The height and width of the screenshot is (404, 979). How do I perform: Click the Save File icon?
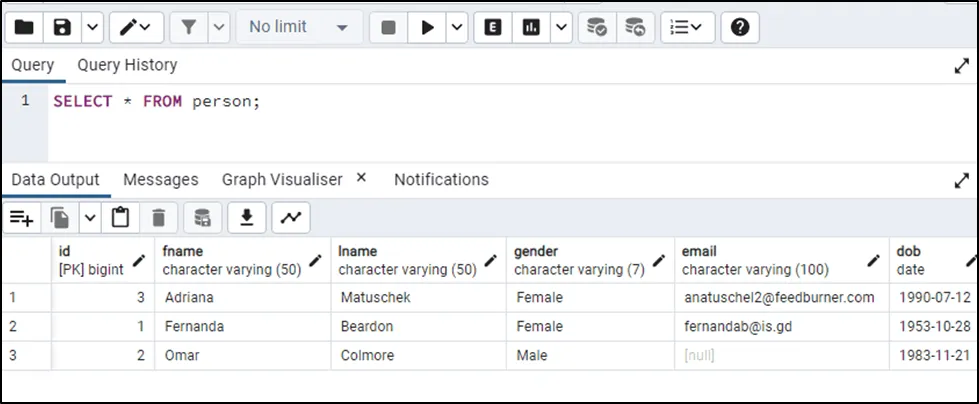[x=61, y=27]
